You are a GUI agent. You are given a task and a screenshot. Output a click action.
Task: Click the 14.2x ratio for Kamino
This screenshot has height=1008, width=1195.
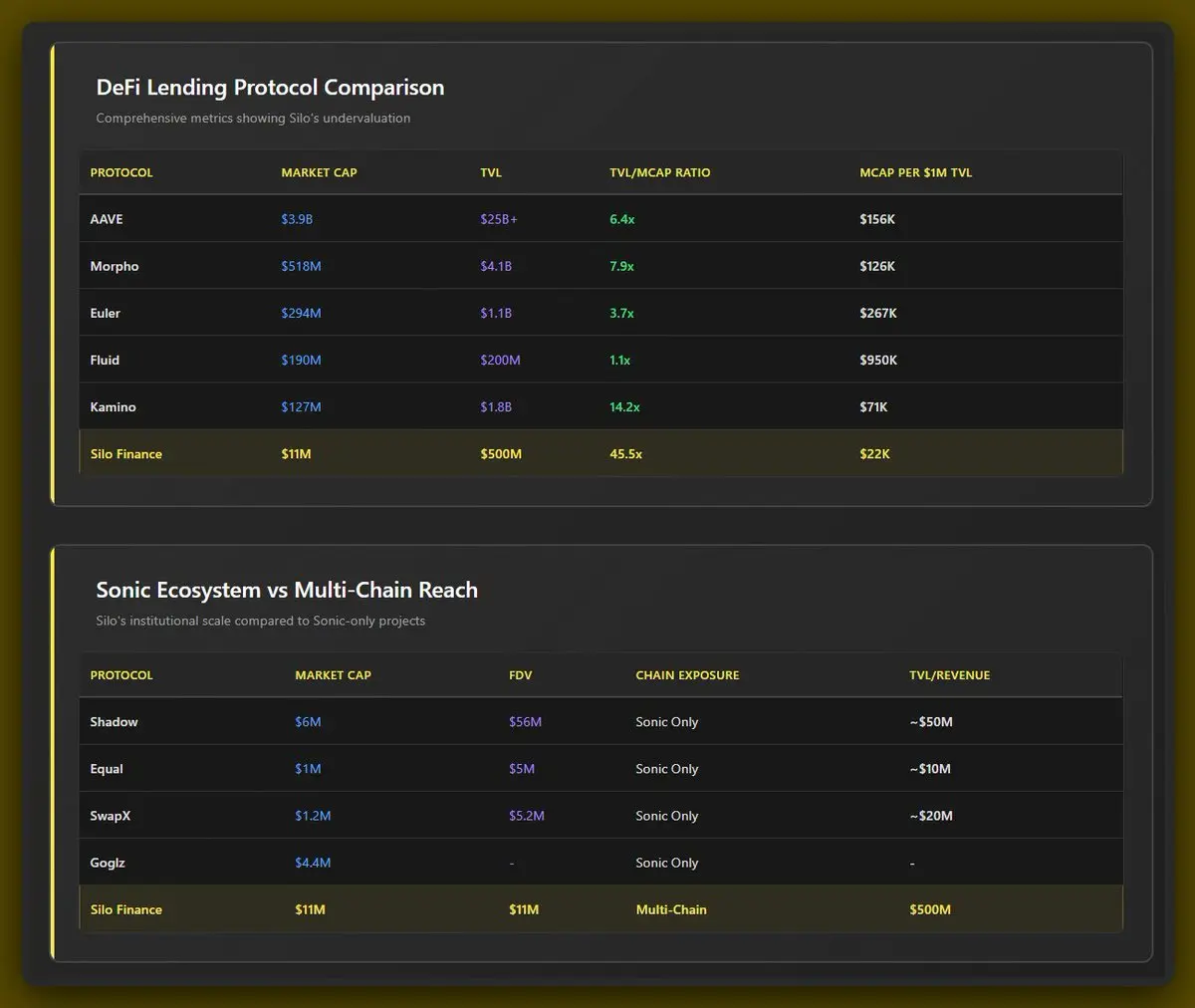click(624, 406)
